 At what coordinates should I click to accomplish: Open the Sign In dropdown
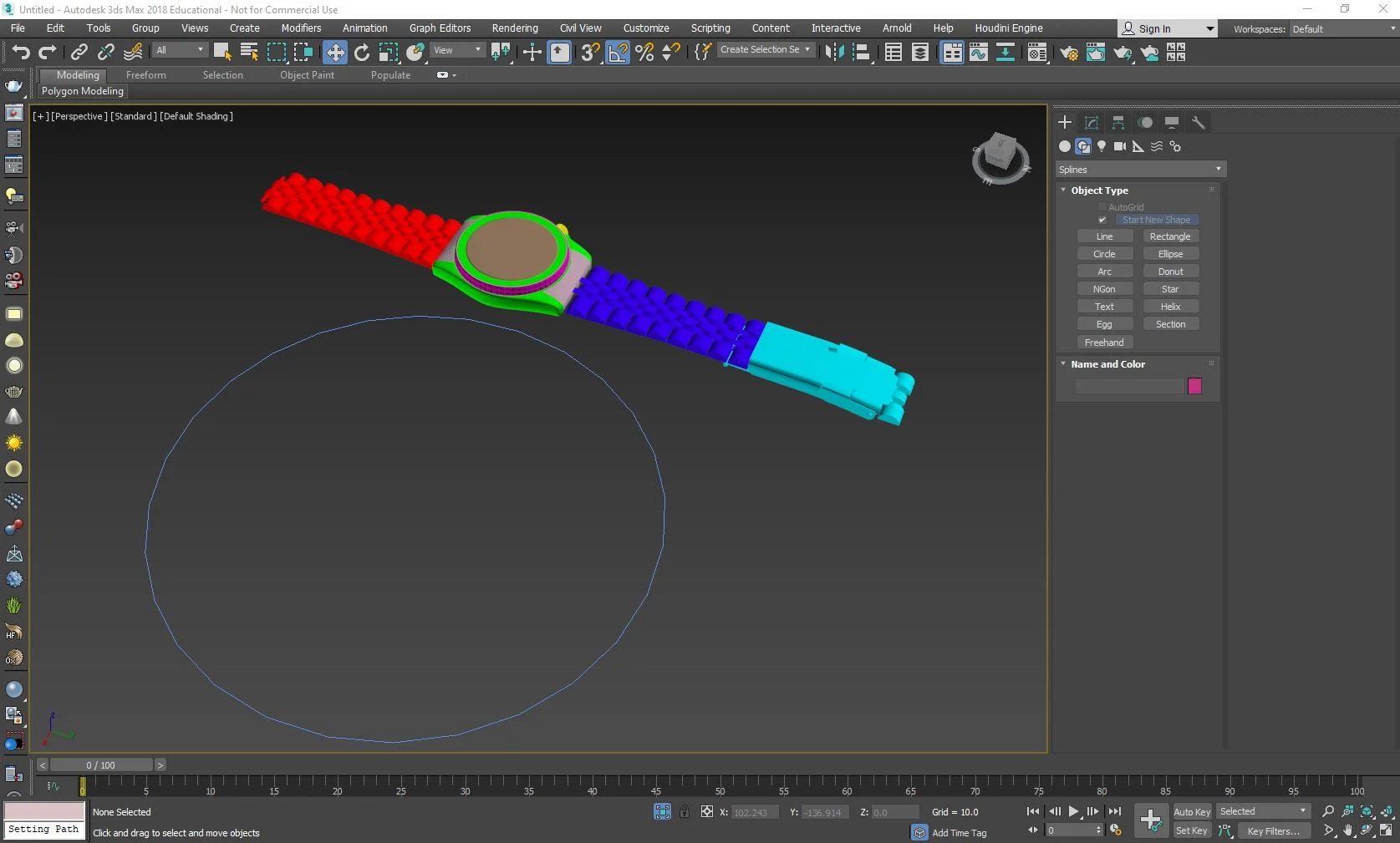pyautogui.click(x=1168, y=28)
